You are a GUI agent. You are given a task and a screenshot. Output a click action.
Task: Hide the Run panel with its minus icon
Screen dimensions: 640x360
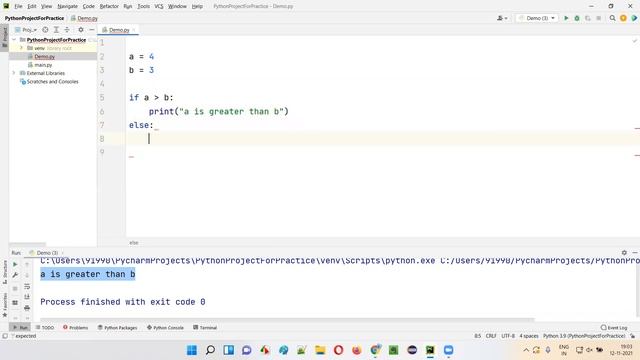click(635, 253)
